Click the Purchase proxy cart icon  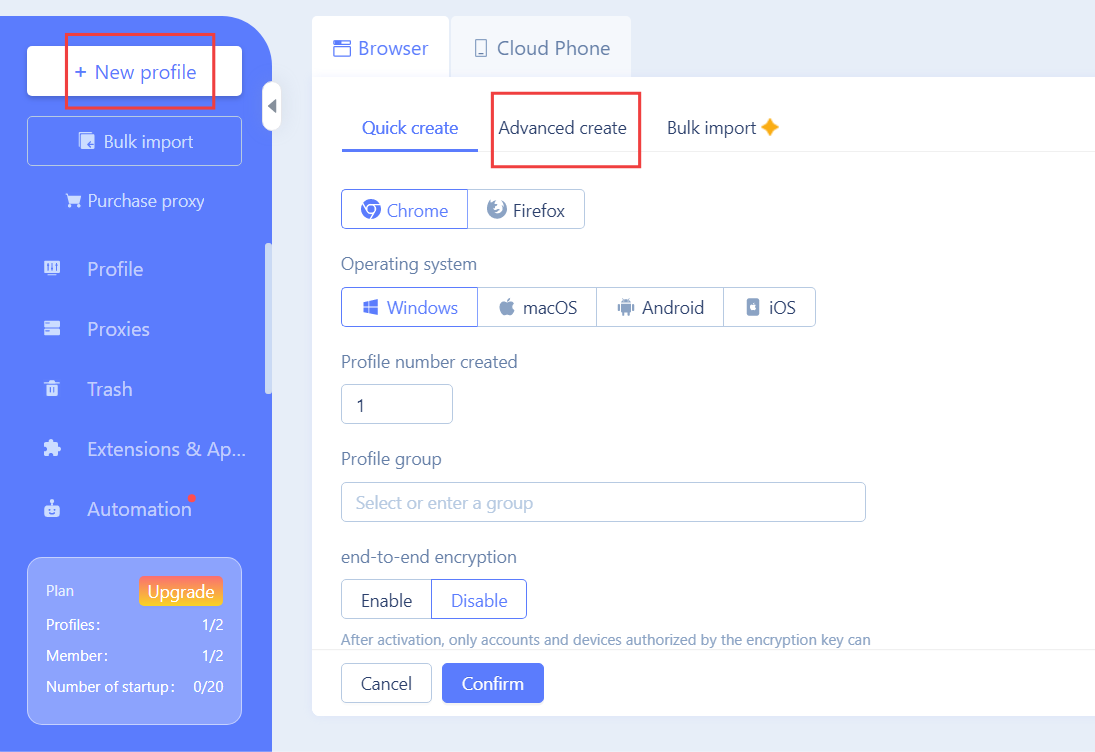point(73,201)
